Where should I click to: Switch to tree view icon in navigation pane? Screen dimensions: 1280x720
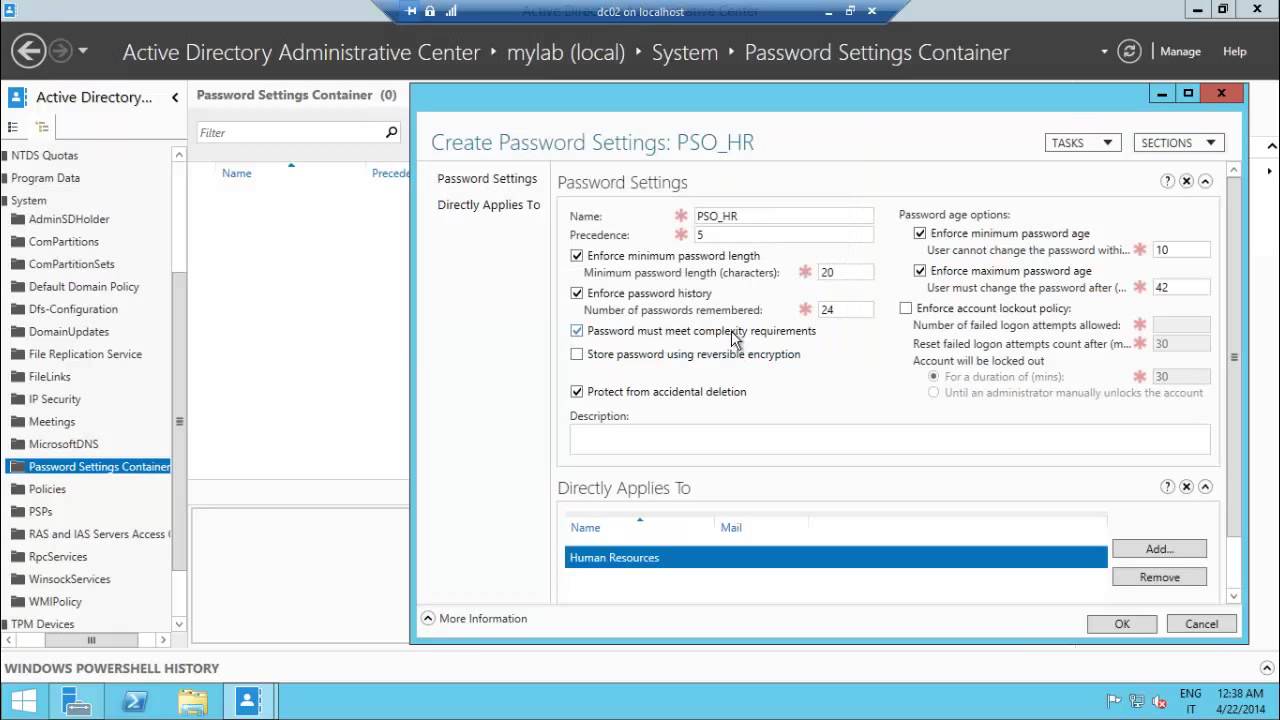pyautogui.click(x=42, y=127)
